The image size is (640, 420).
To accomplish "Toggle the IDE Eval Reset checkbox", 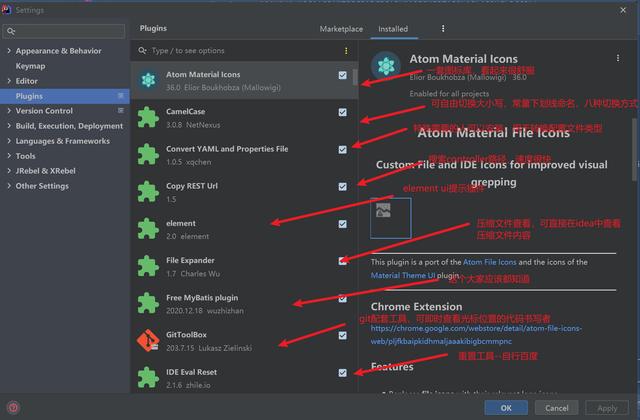I will tap(342, 373).
